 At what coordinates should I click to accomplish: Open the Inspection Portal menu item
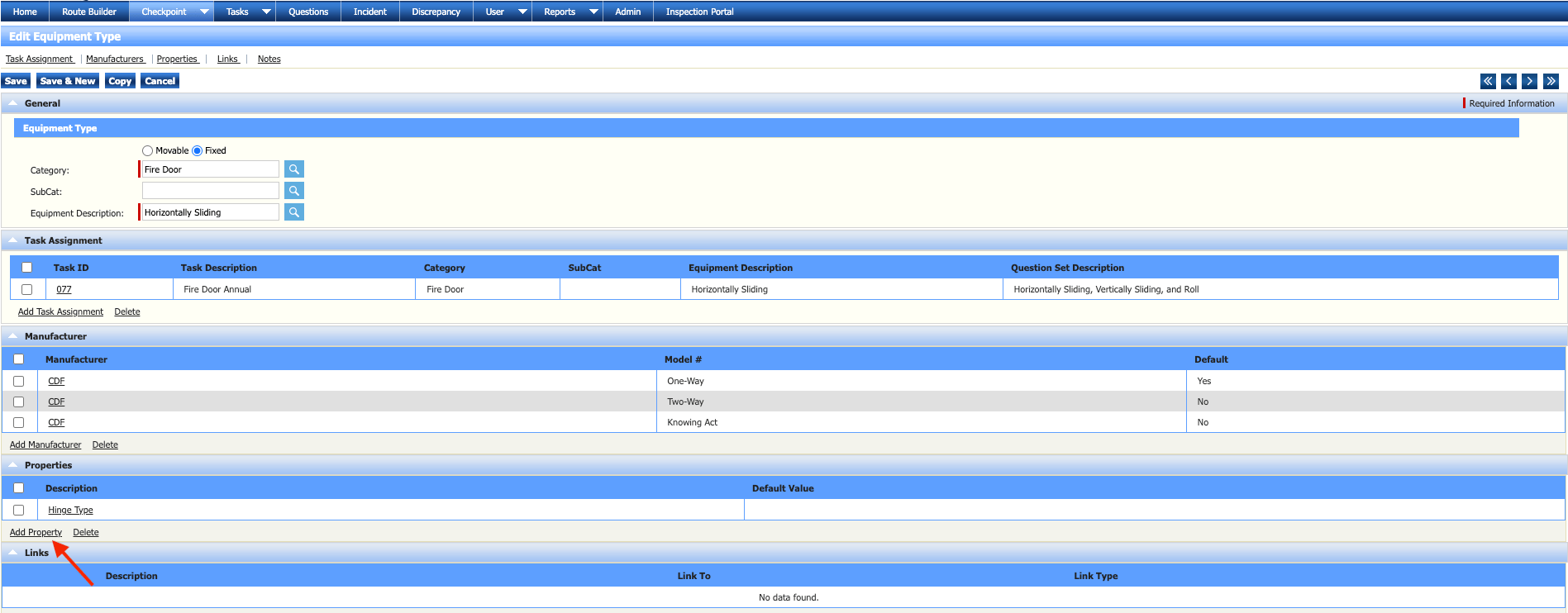(700, 12)
